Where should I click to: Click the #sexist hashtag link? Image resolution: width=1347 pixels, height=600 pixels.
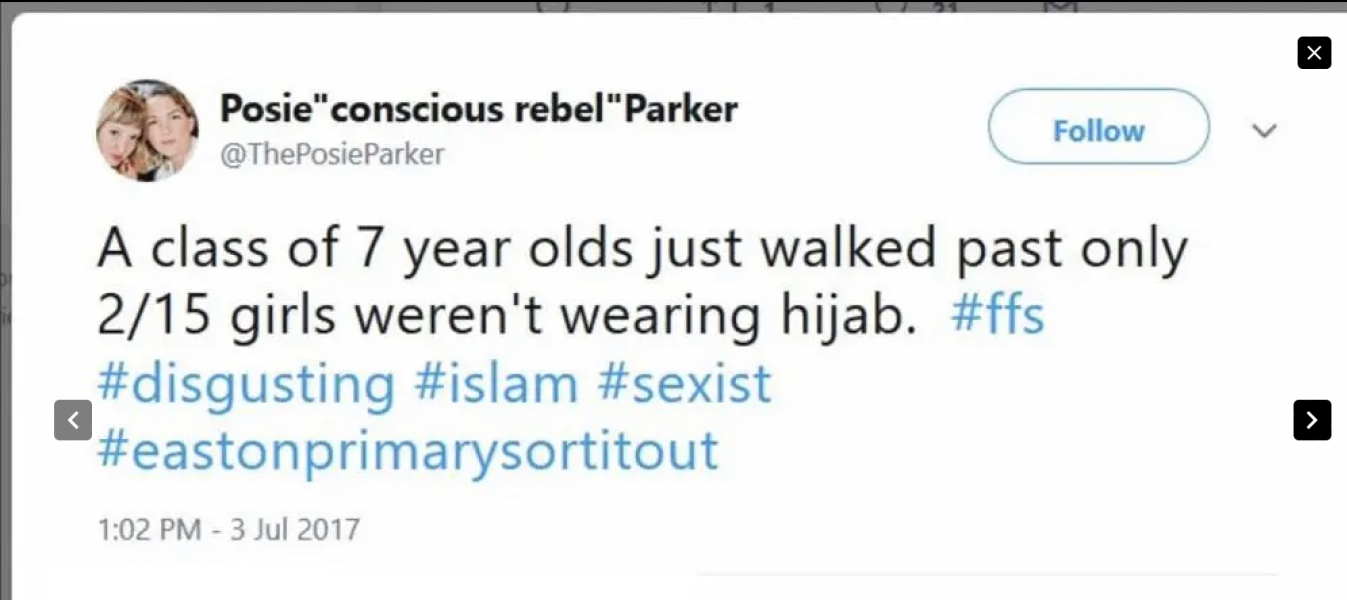click(x=685, y=385)
